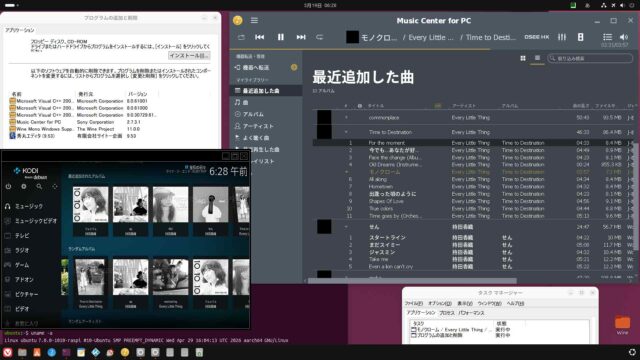Open the Kodi settings gear icon
The height and width of the screenshot is (360, 640).
tap(24, 186)
